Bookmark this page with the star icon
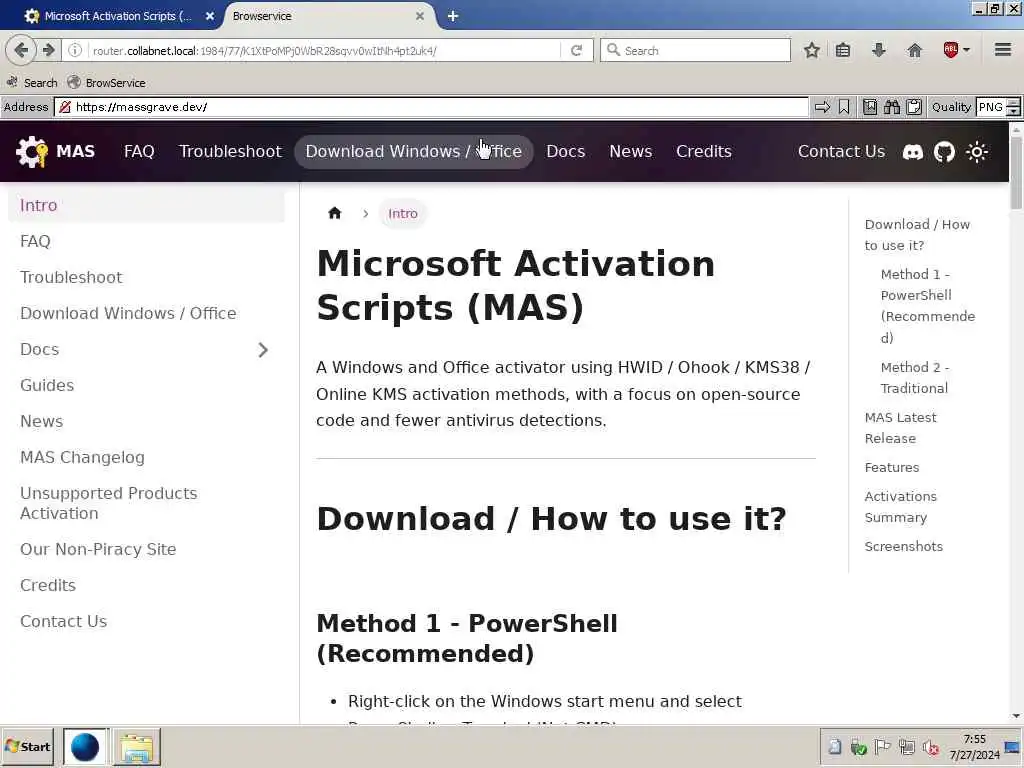The width and height of the screenshot is (1024, 768). (811, 50)
